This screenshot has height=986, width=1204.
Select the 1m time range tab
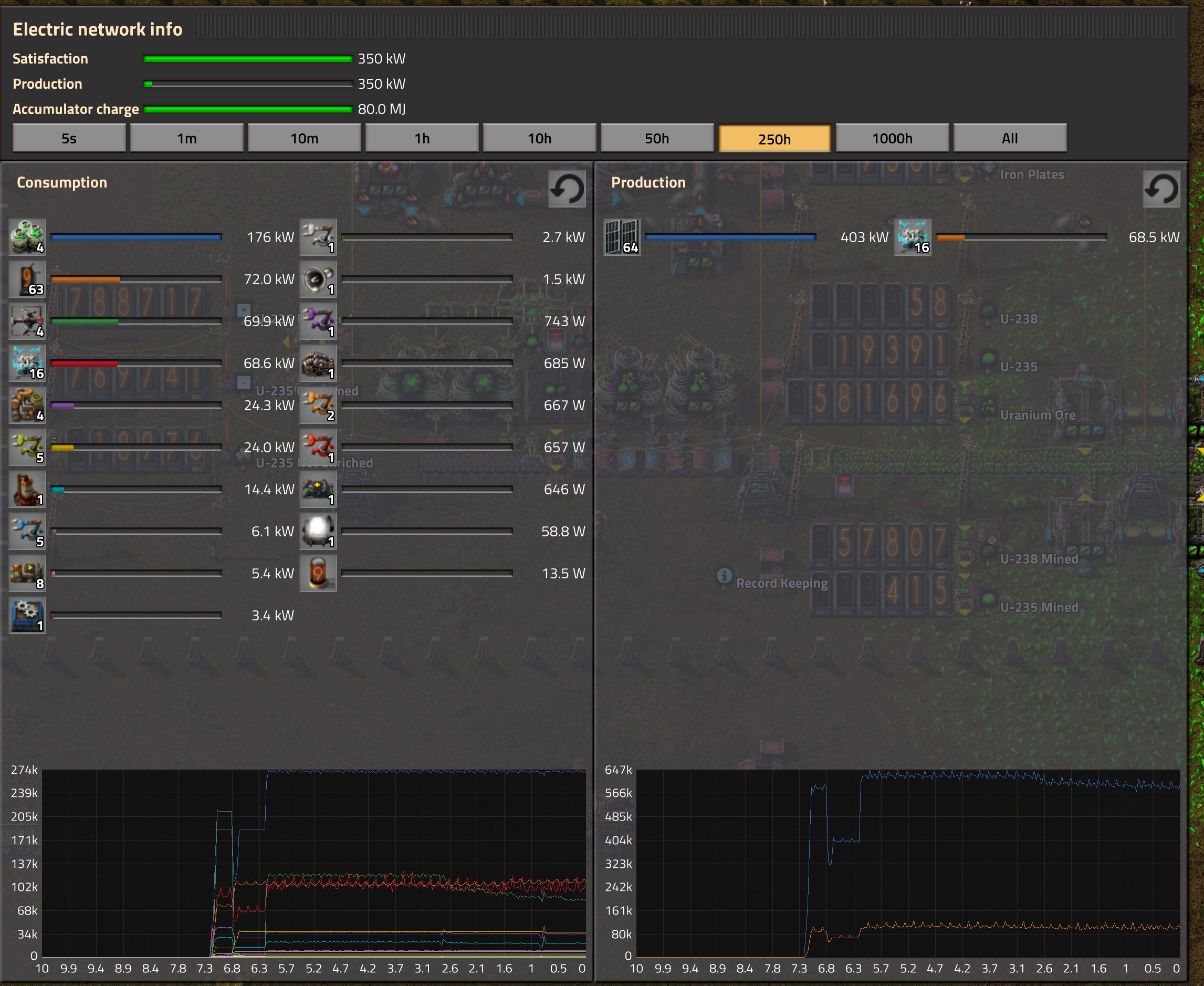(187, 138)
